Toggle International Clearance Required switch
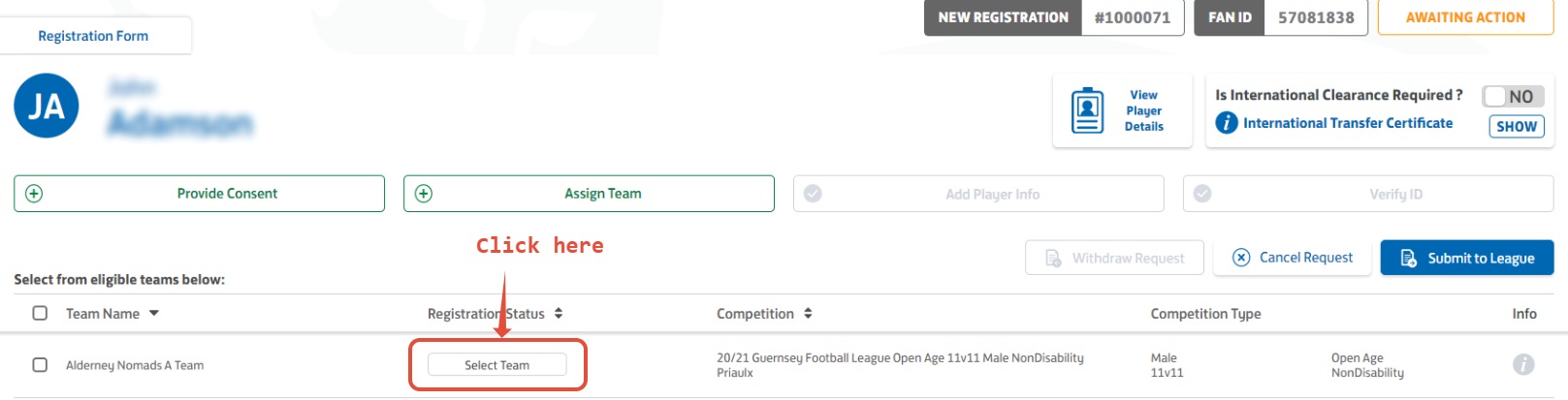This screenshot has width=1568, height=400. point(1513,97)
